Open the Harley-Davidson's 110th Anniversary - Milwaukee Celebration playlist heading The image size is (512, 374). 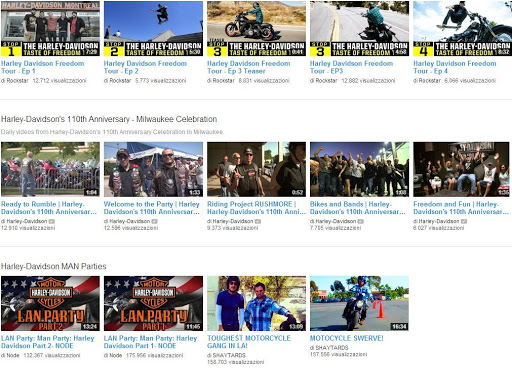[x=109, y=119]
